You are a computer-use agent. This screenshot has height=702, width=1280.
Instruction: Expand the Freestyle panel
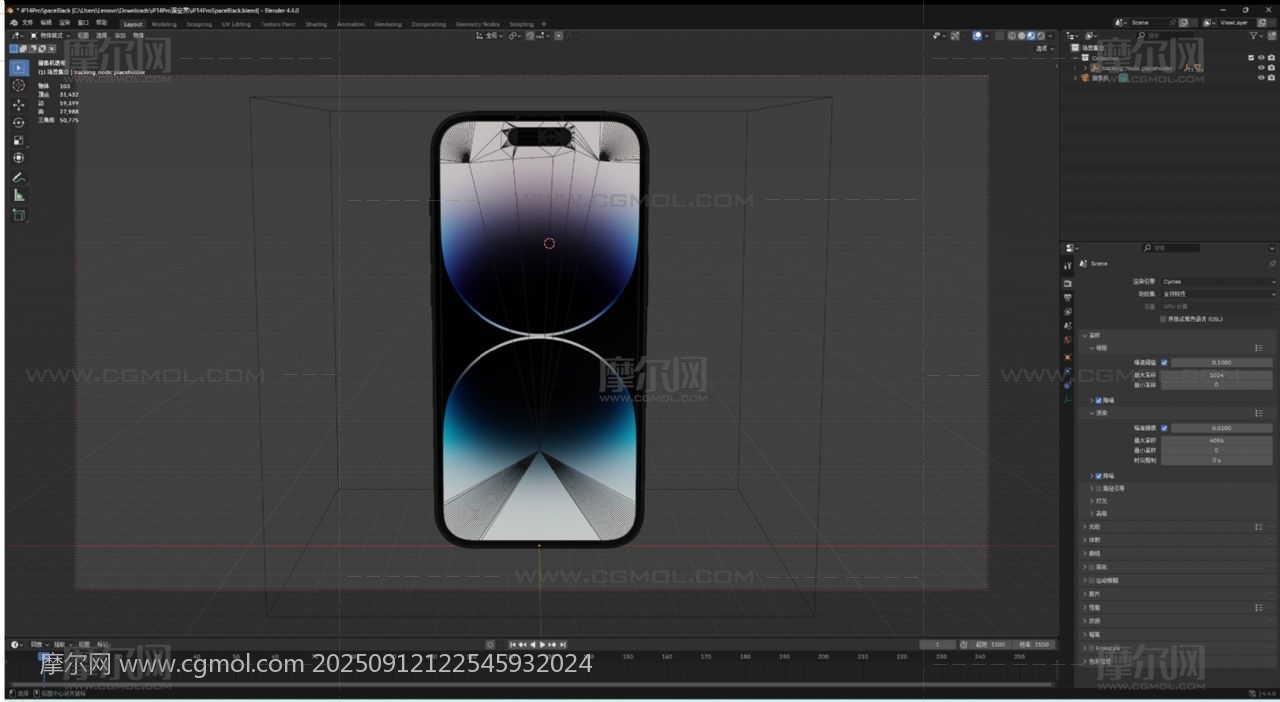(1084, 648)
